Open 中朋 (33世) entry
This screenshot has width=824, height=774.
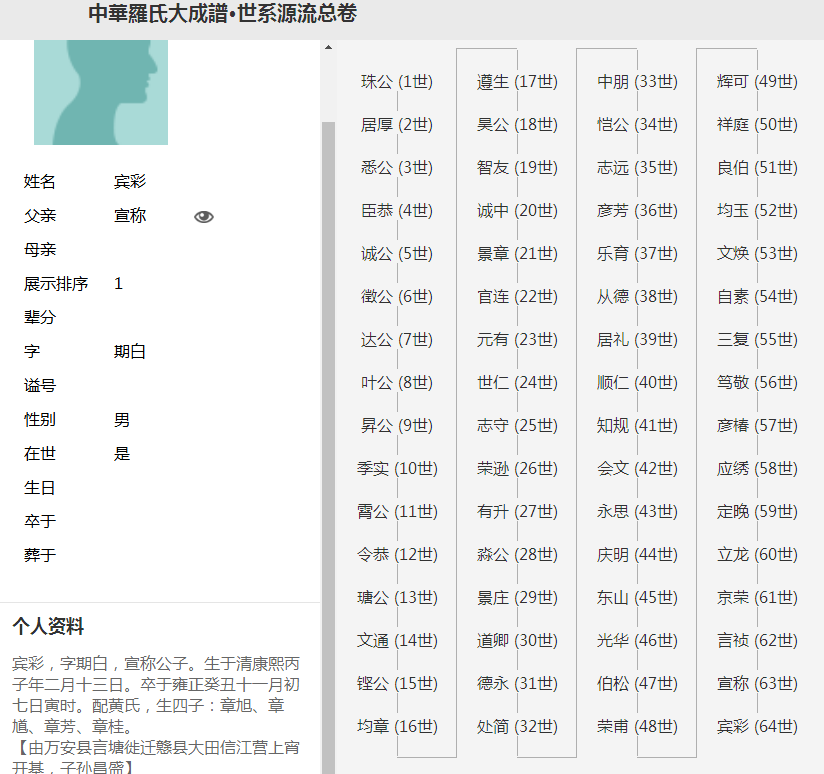click(x=637, y=82)
